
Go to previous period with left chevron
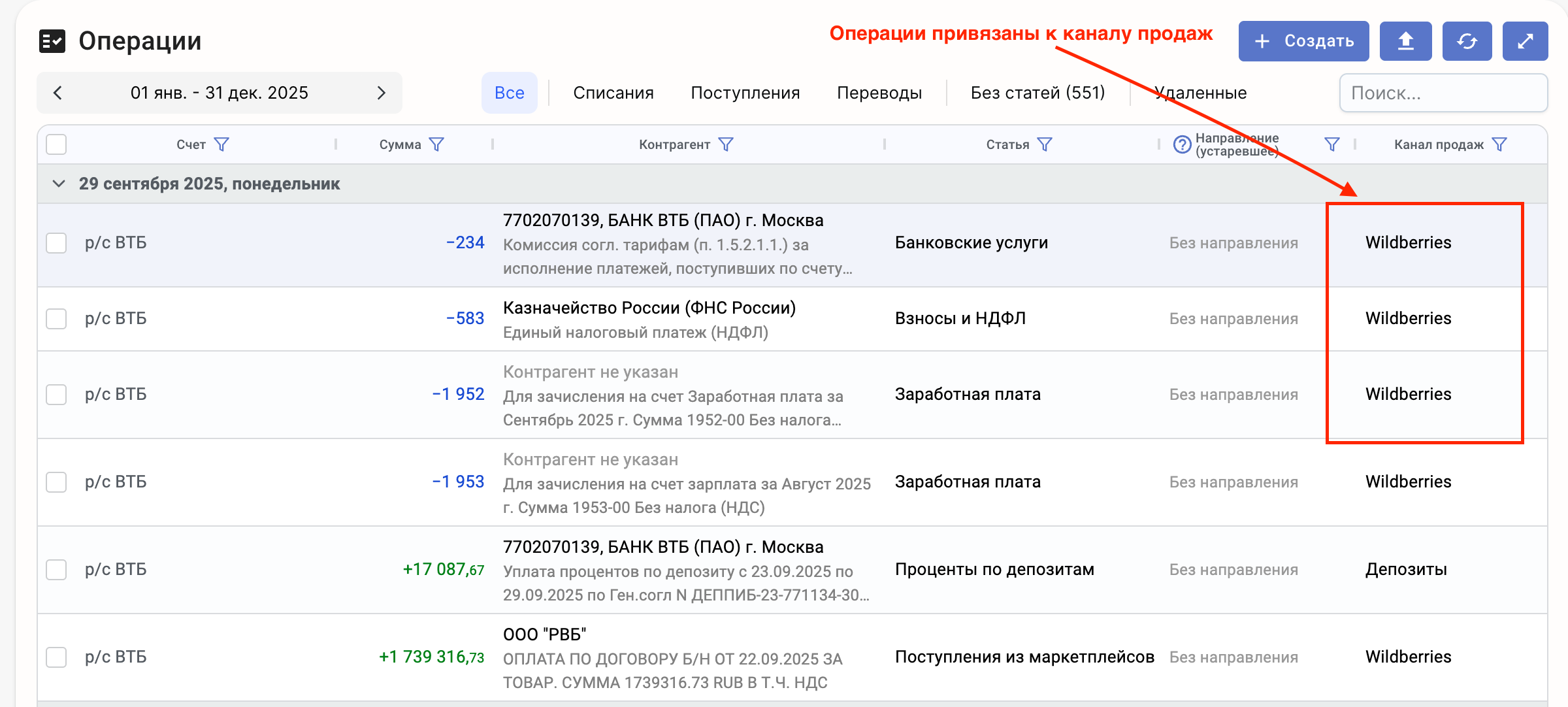(57, 93)
